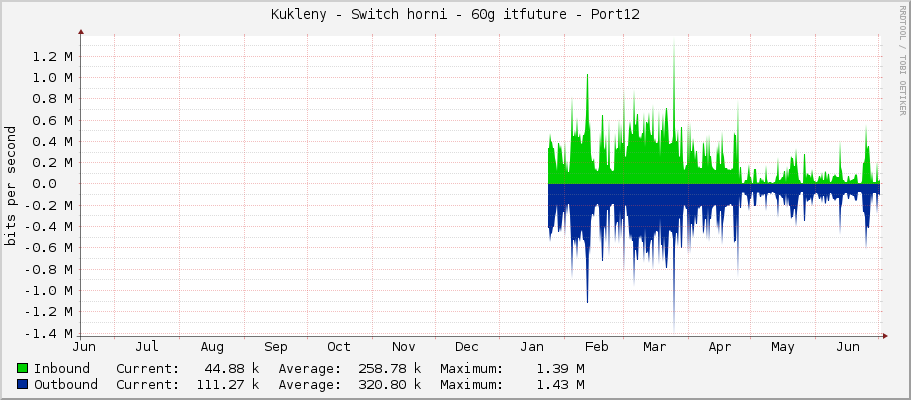Click the 'Jul' x-axis month label
The image size is (911, 400).
pyautogui.click(x=147, y=347)
